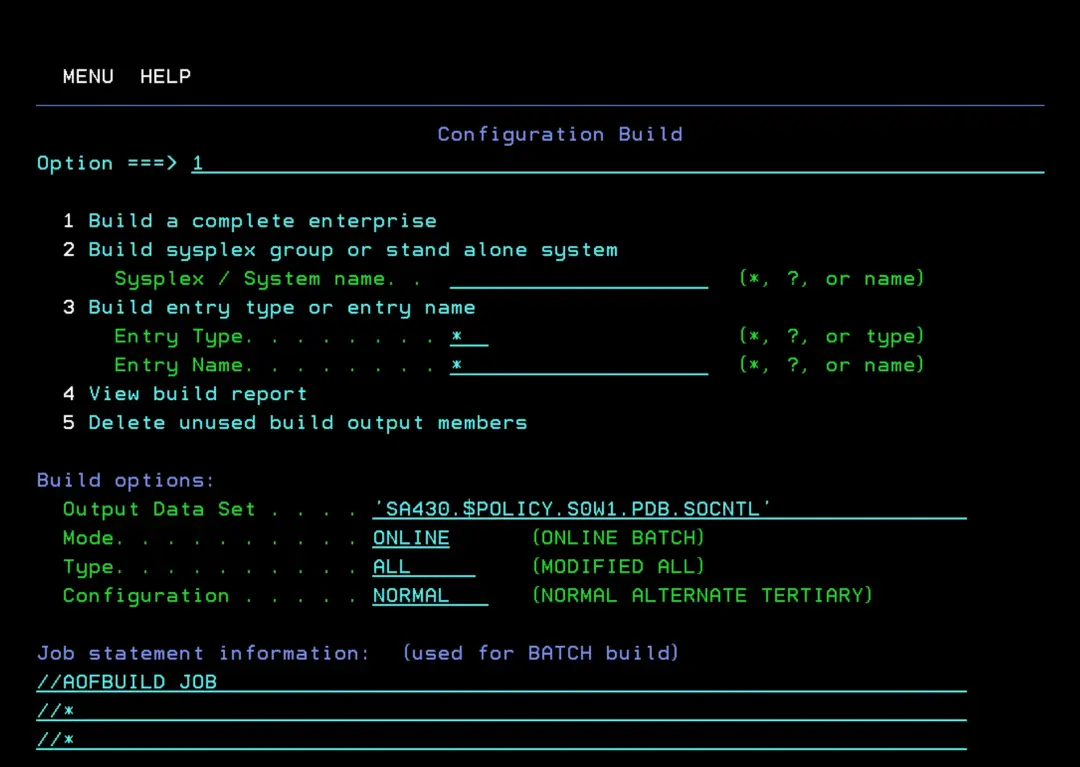The image size is (1080, 767).
Task: Click the (NORMAL ALTERNATE TERTIARY) hint text
Action: [x=702, y=596]
